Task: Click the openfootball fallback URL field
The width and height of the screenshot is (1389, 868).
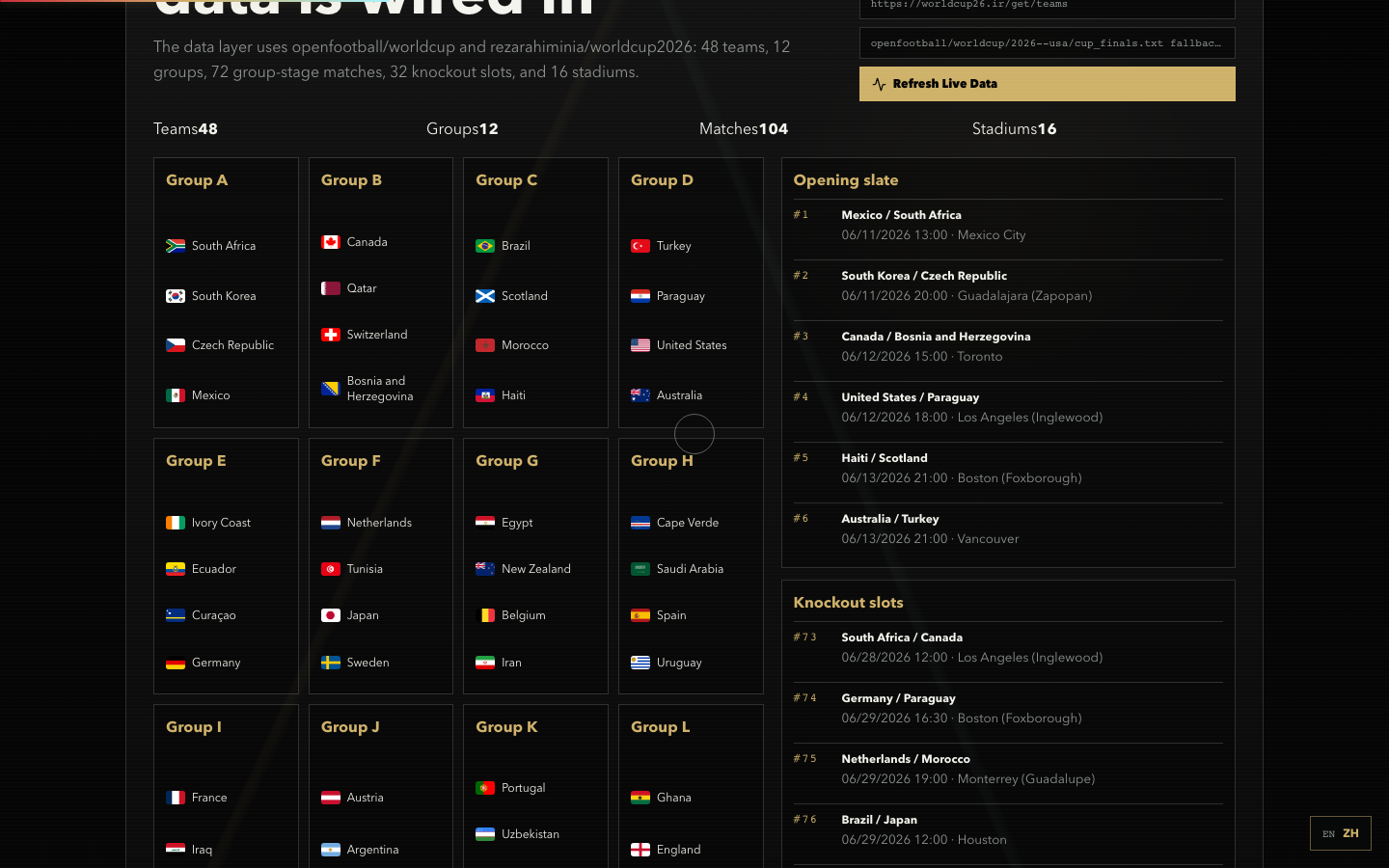Action: click(x=1047, y=43)
